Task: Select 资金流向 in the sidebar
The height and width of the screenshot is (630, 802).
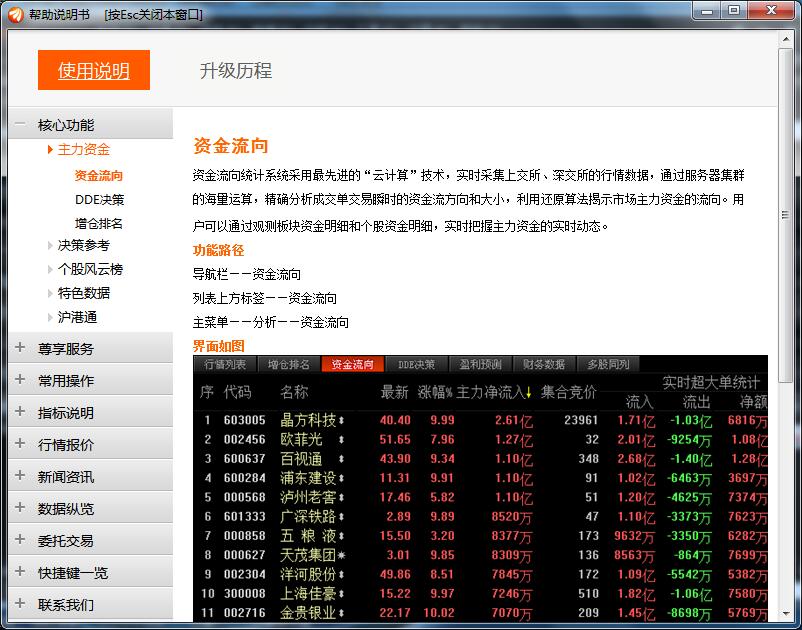Action: tap(99, 175)
